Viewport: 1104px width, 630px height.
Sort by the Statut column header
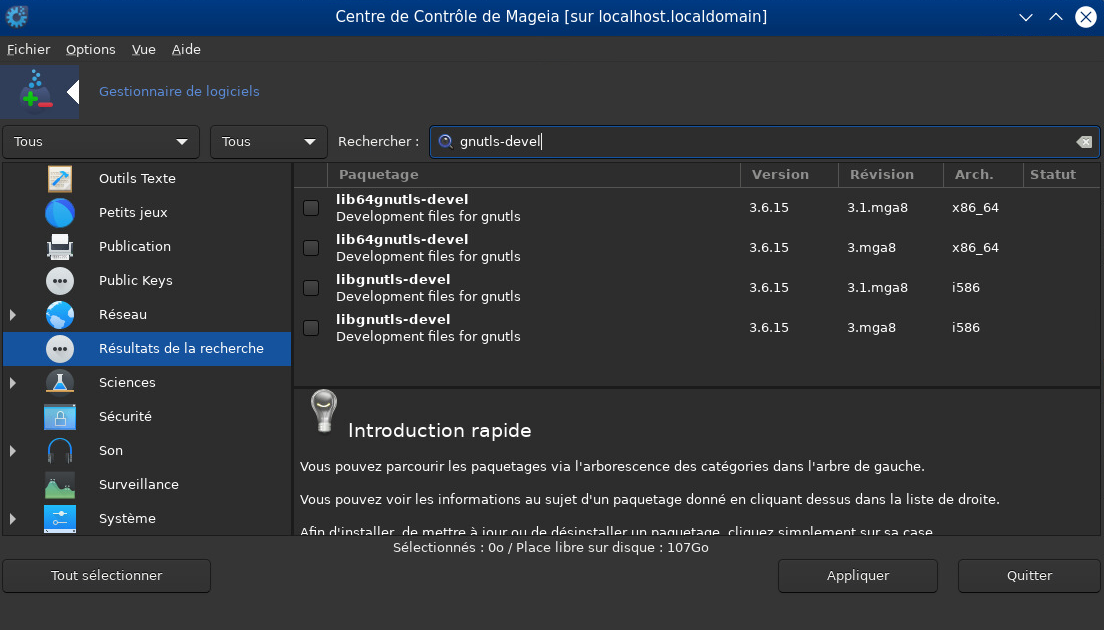click(x=1061, y=175)
